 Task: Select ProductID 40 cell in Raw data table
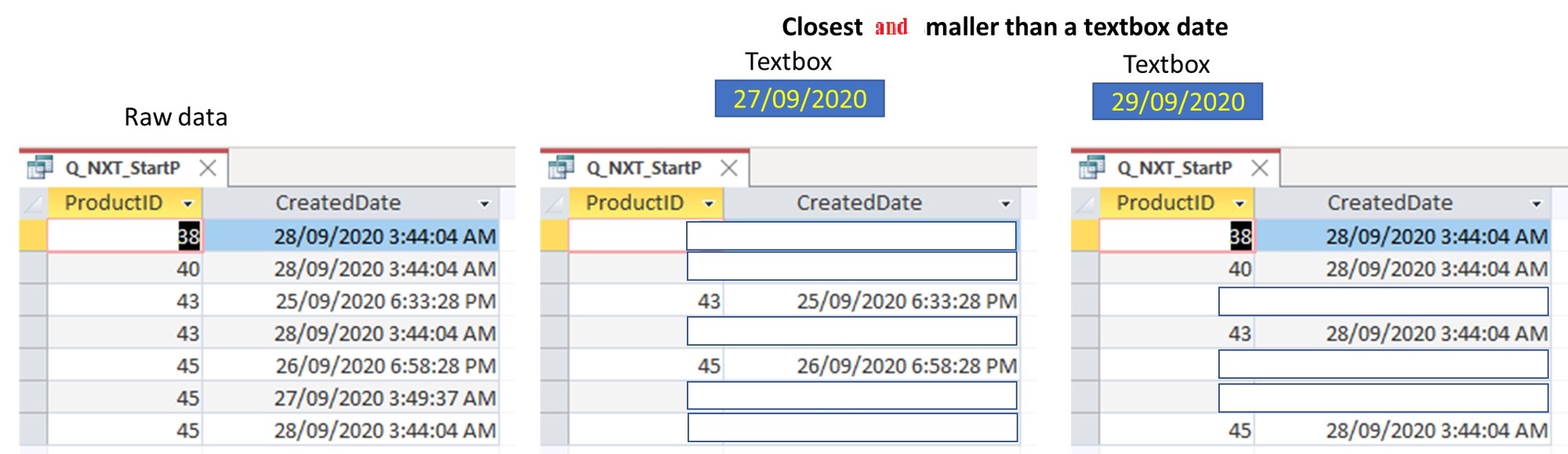tap(125, 269)
